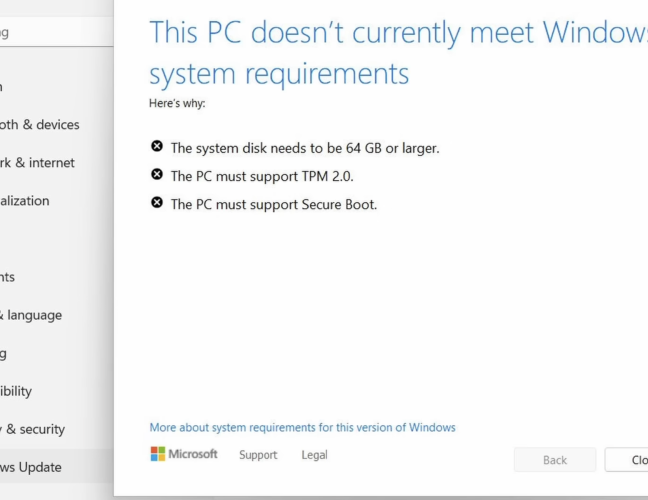648x500 pixels.
Task: Click the Microsoft logo in the footer
Action: [x=184, y=454]
